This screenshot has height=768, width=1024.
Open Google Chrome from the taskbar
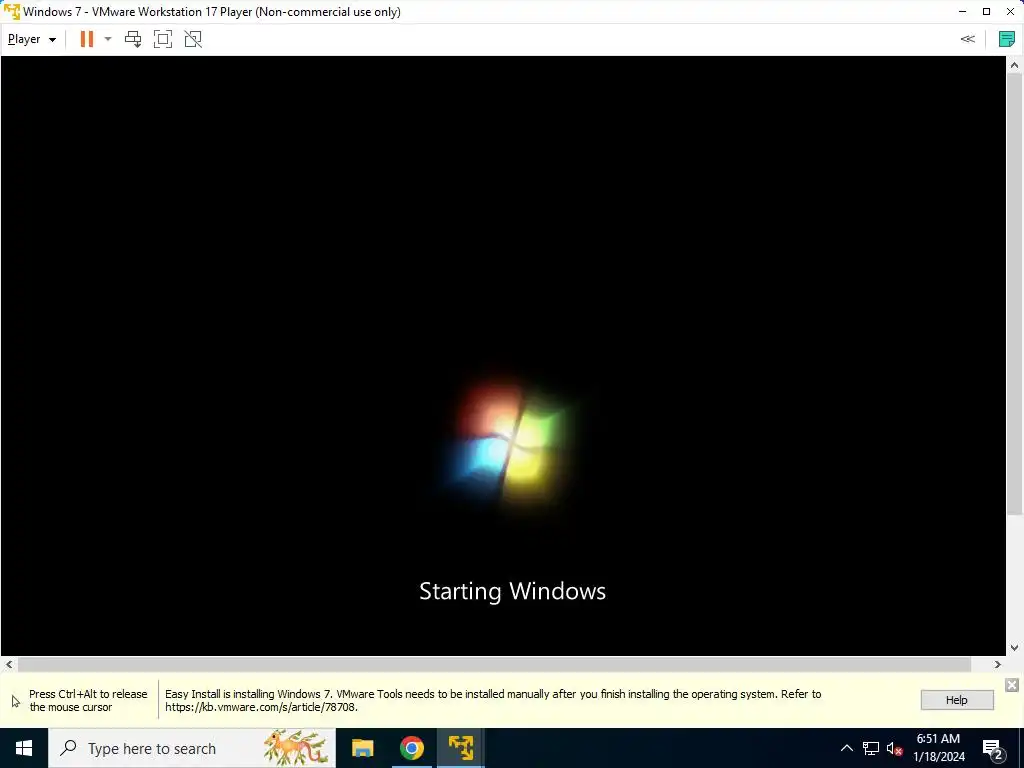tap(411, 748)
